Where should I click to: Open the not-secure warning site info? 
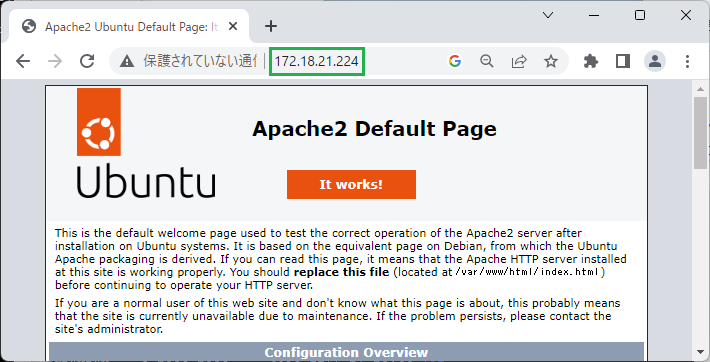(127, 61)
